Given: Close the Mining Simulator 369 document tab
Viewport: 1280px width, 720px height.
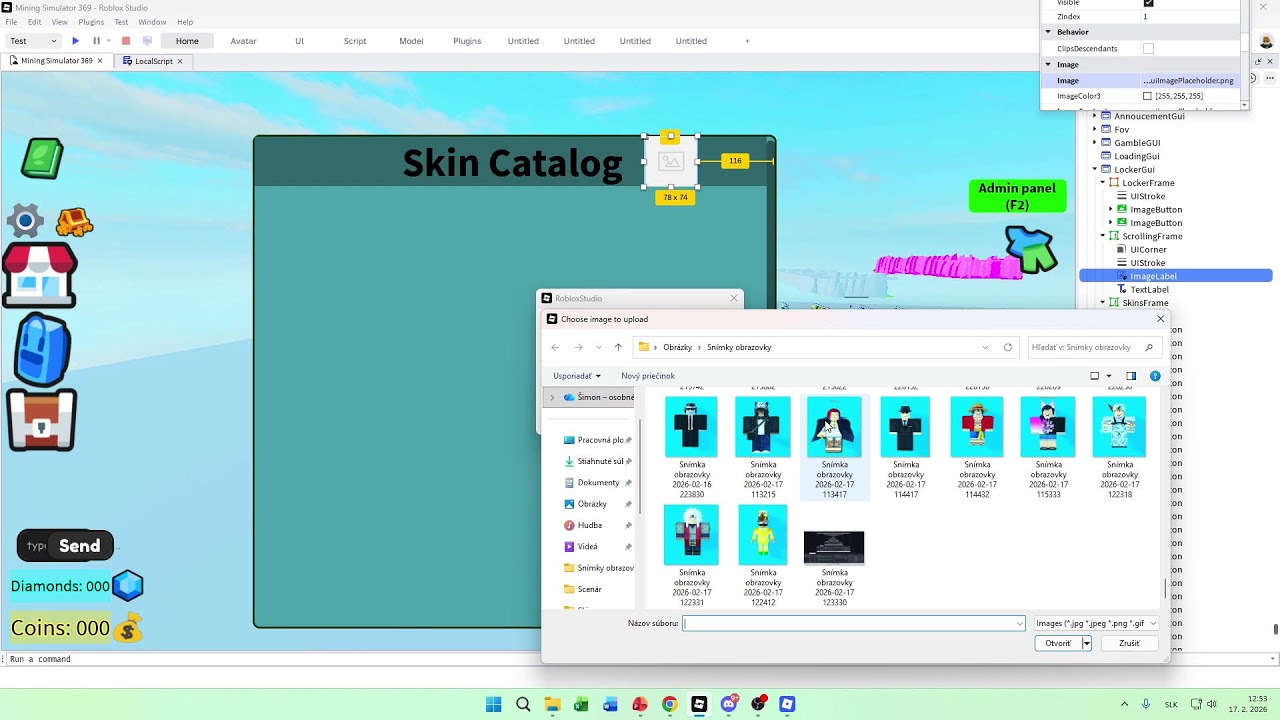Looking at the screenshot, I should pos(101,61).
